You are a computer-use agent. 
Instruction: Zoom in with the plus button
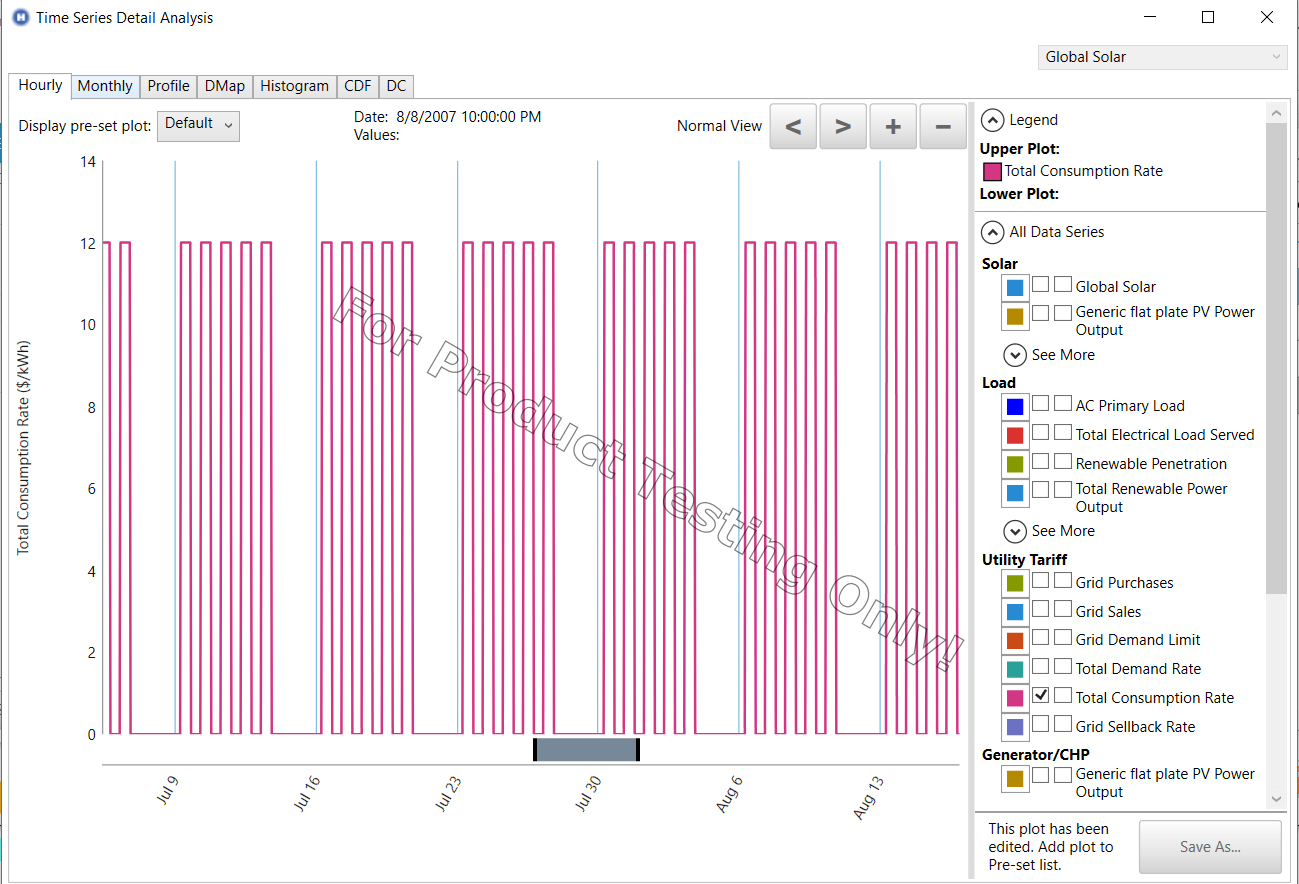pyautogui.click(x=893, y=127)
